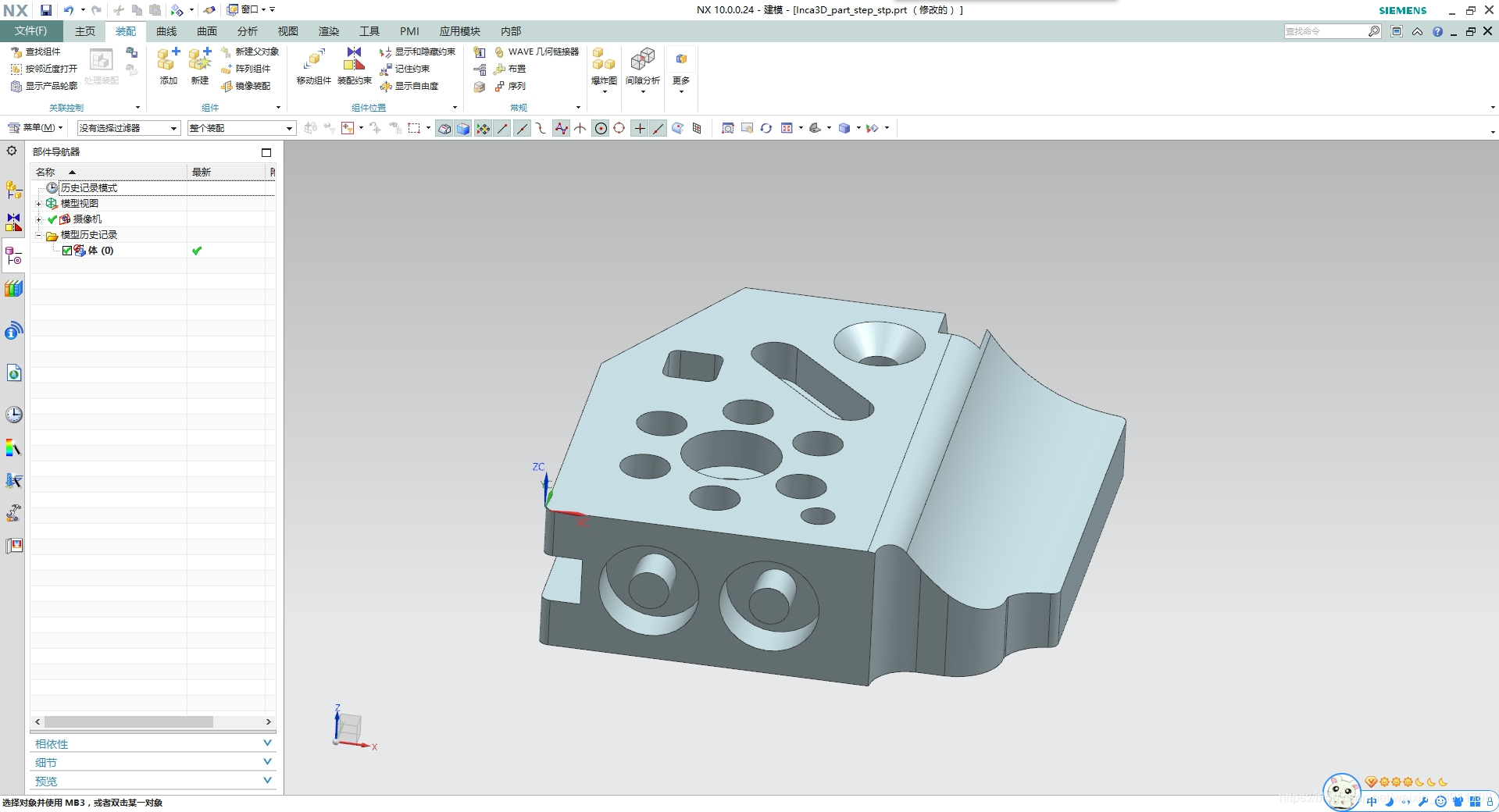Open the Constraint Navigator sidebar tab
Image resolution: width=1499 pixels, height=812 pixels.
coord(13,223)
